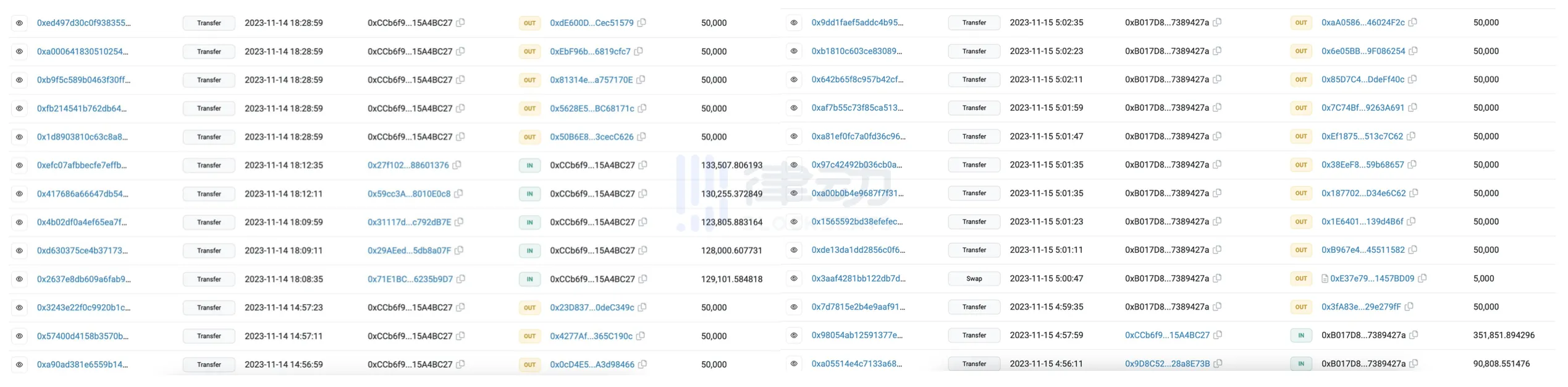Toggle eye icon for transaction 0xed497d30c0f938355
The image size is (1568, 387).
click(x=20, y=23)
